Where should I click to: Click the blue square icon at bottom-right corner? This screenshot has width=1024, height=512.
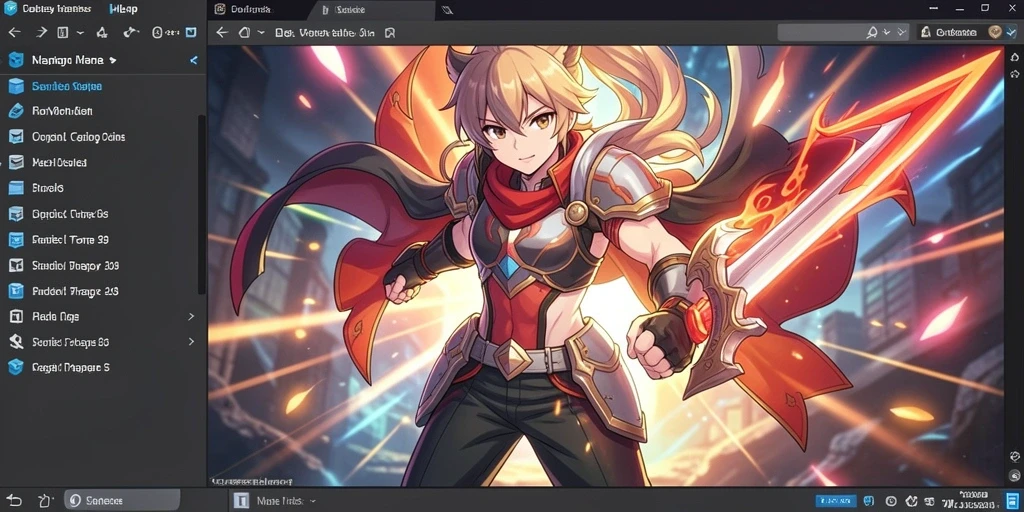click(1009, 500)
